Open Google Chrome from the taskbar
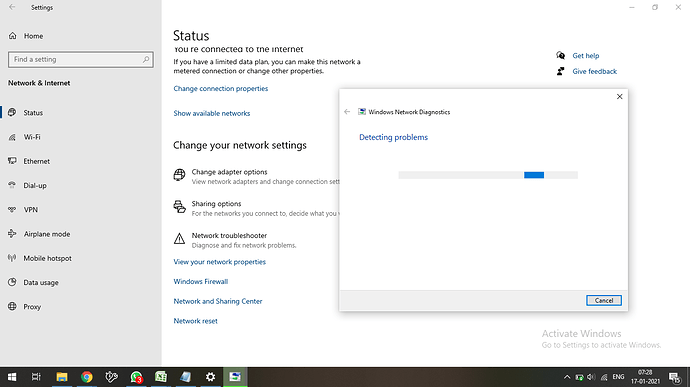 coord(87,377)
